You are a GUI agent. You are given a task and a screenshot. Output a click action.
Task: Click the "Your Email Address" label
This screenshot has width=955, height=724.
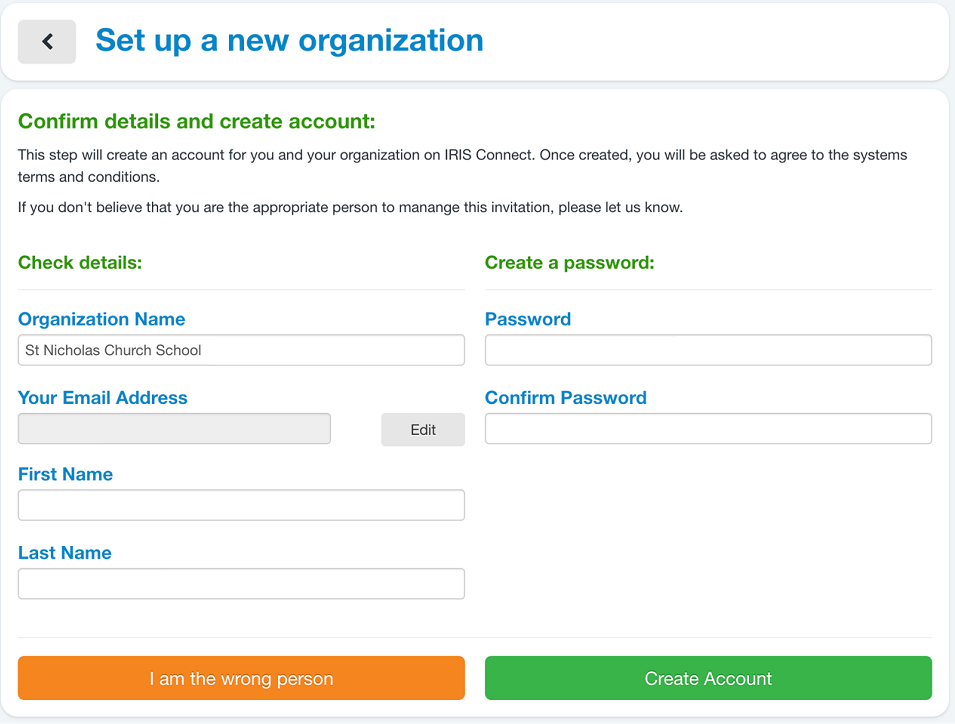pos(102,398)
